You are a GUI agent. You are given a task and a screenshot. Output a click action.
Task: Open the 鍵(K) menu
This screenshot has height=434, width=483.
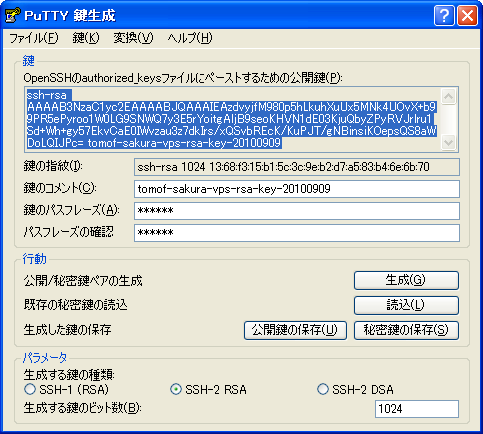(86, 38)
